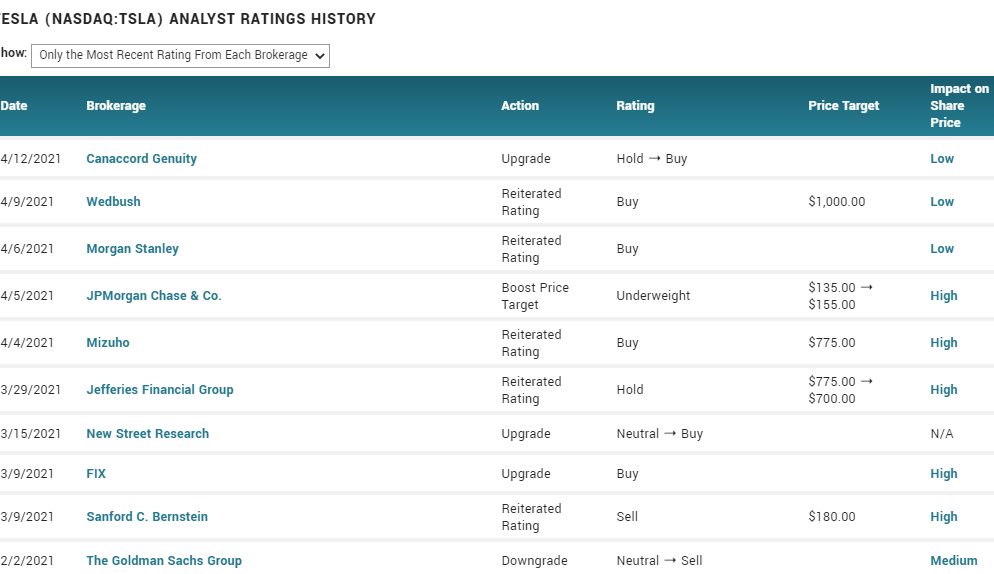Viewport: 994px width, 574px height.
Task: Open The Goldman Sachs Group link
Action: 164,561
